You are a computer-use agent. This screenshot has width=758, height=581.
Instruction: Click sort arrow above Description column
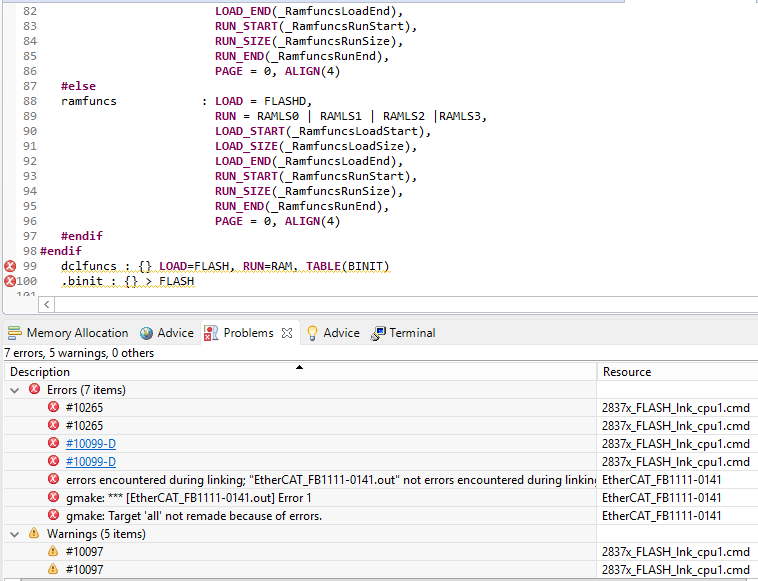tap(299, 367)
